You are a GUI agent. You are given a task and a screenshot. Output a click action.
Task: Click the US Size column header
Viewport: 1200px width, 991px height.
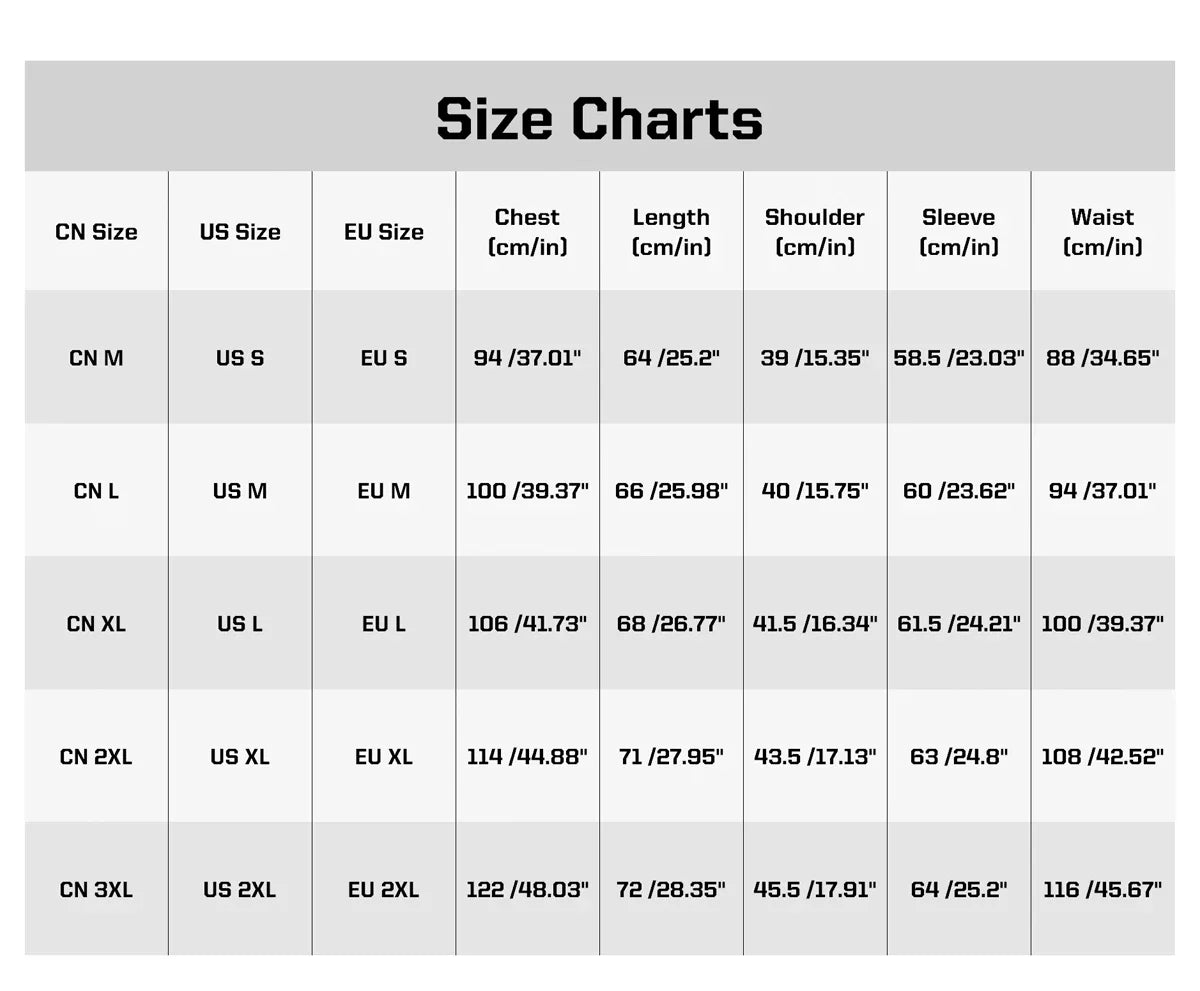[x=240, y=232]
